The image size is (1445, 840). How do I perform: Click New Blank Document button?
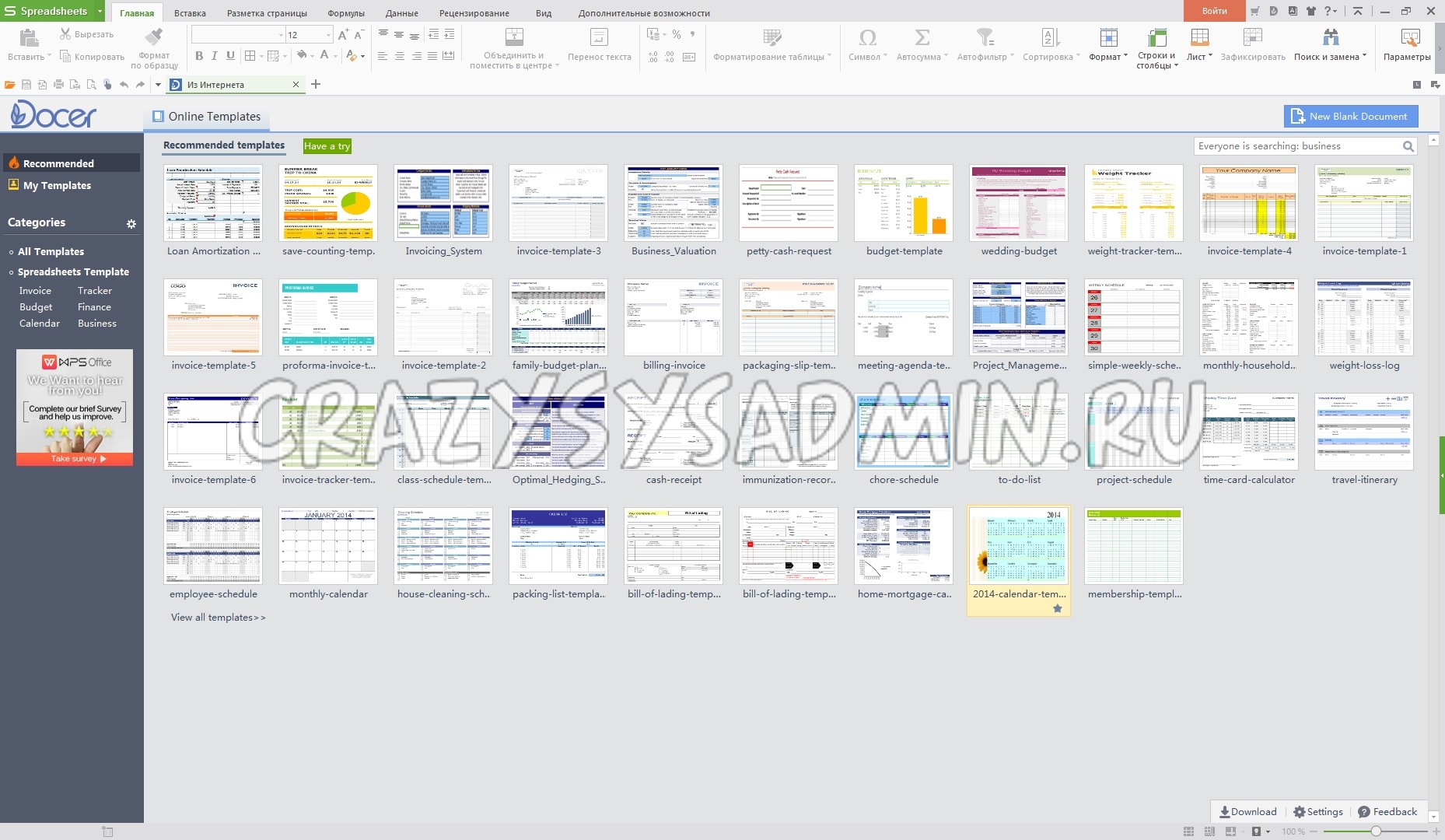point(1350,117)
